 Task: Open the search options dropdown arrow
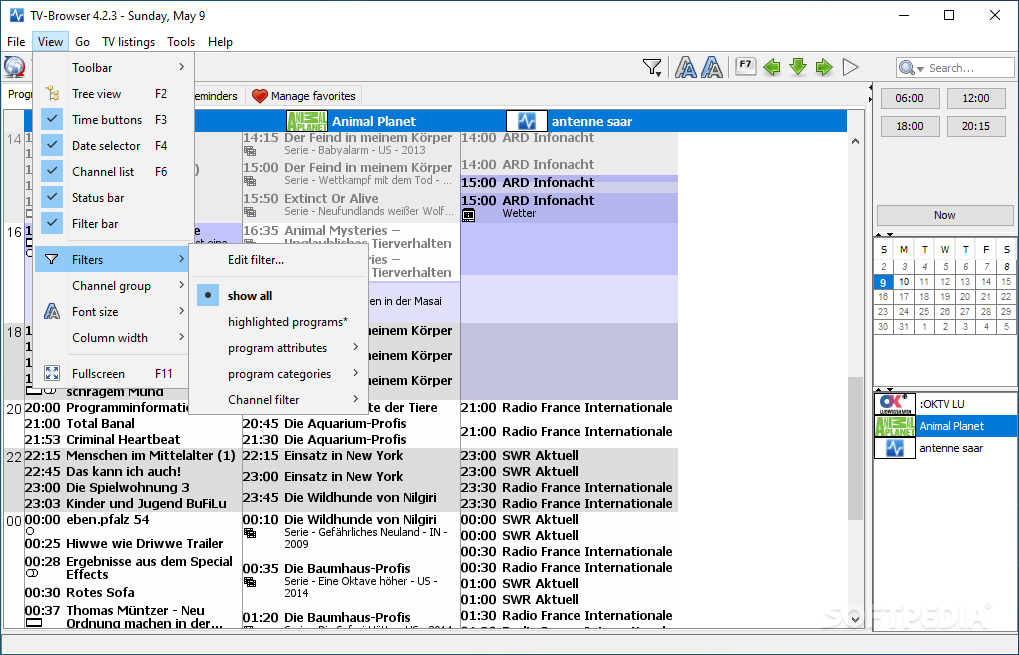point(920,69)
